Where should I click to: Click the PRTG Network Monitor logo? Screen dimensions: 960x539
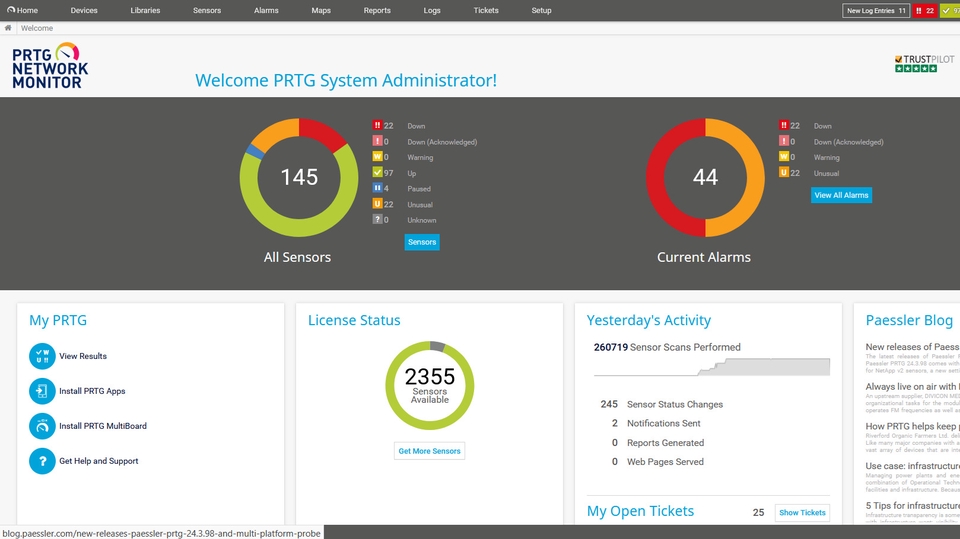pos(50,66)
